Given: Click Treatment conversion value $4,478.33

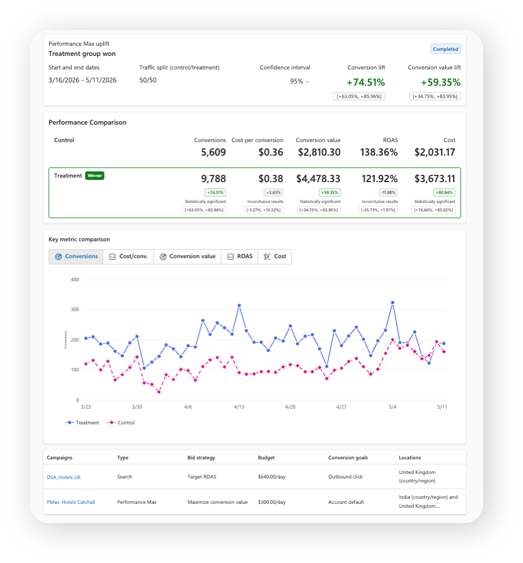Looking at the screenshot, I should [318, 179].
